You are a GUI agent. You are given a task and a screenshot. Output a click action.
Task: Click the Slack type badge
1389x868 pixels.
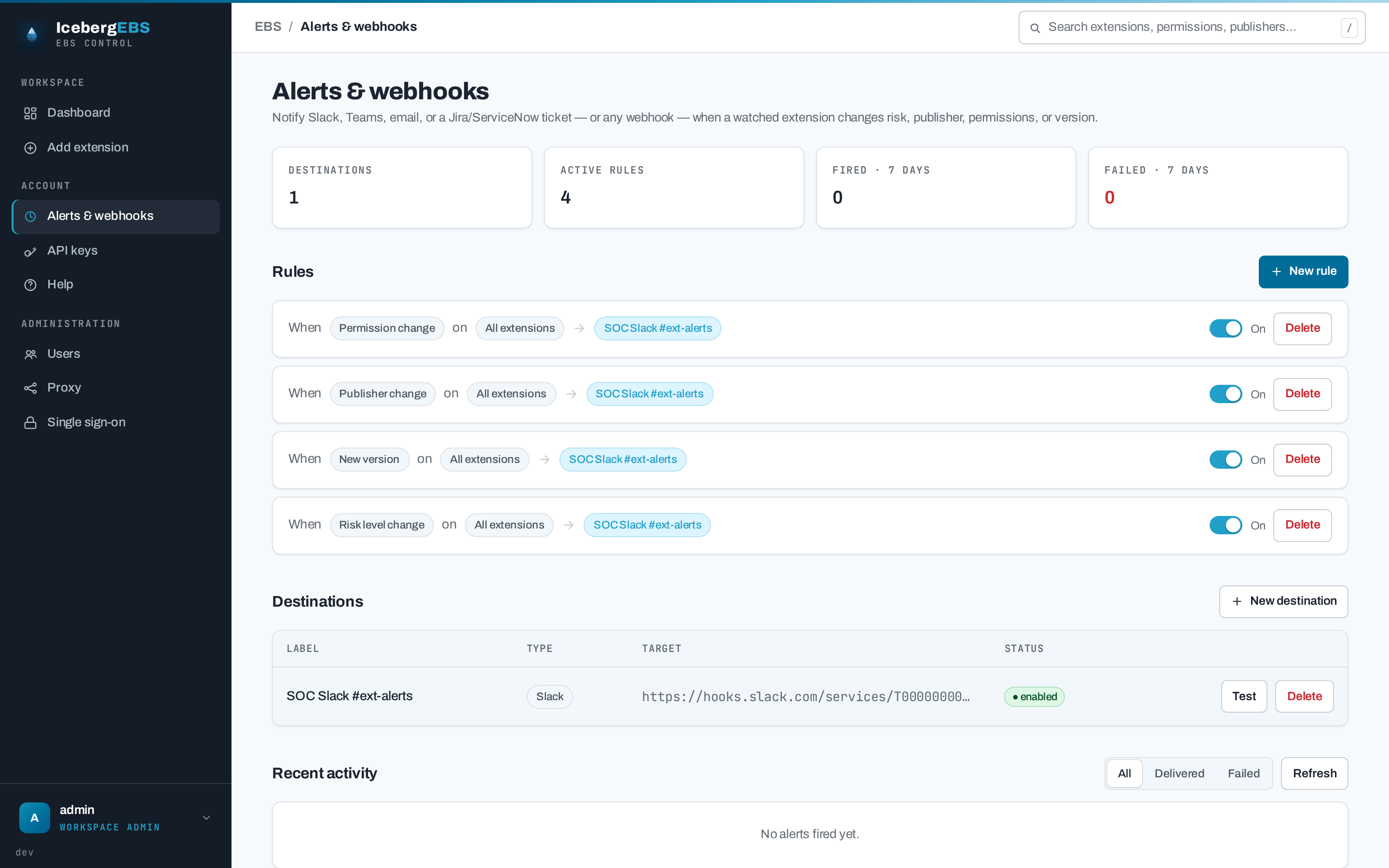point(549,696)
